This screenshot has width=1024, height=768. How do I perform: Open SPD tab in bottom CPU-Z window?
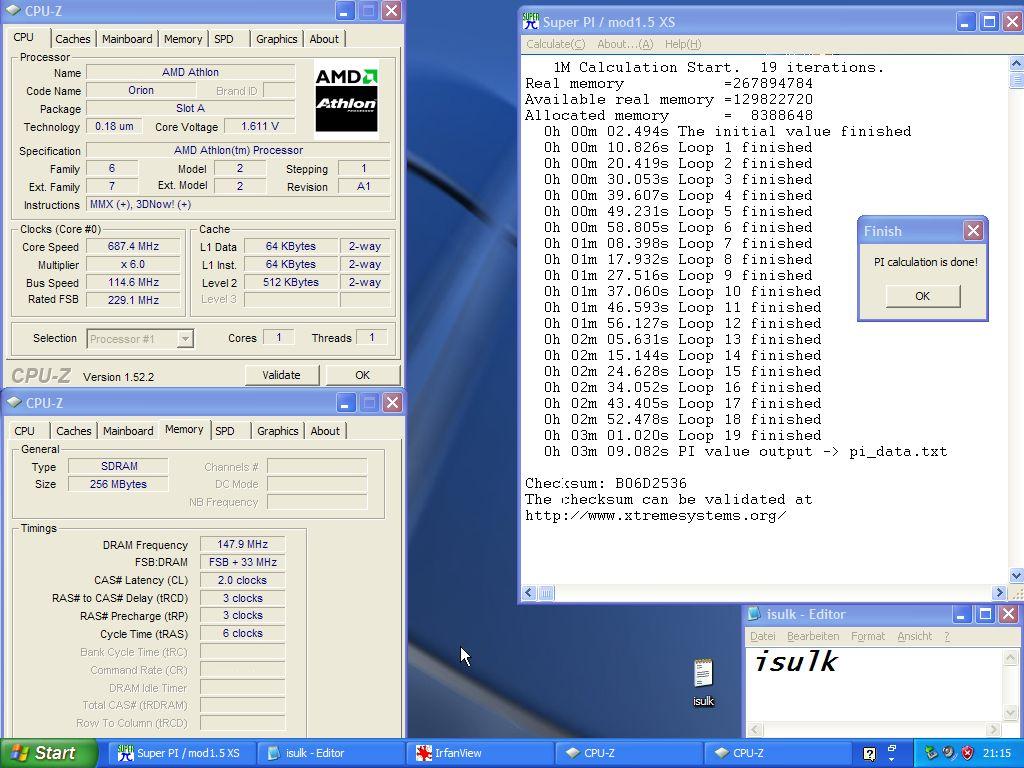pos(225,431)
